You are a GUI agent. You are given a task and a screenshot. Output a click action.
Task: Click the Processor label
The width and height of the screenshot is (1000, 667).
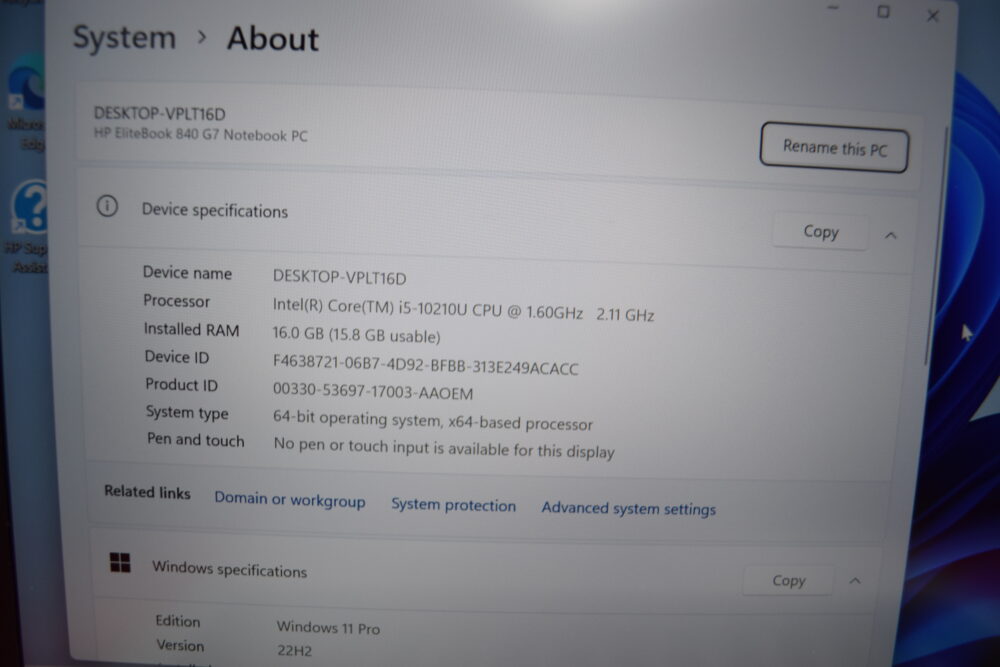176,301
